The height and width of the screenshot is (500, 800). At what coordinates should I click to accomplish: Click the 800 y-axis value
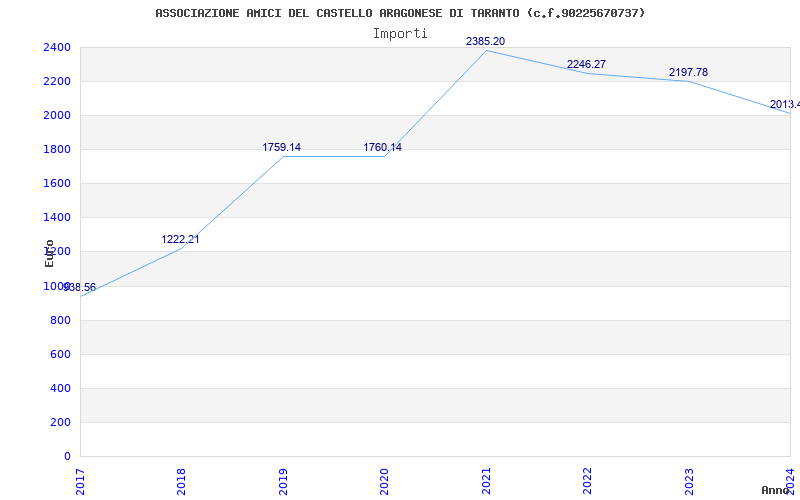tap(60, 320)
